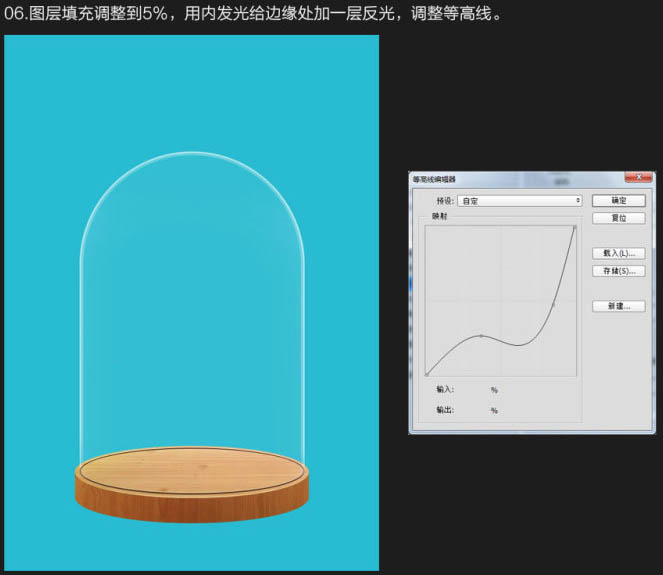This screenshot has width=663, height=575.
Task: Click the 存储(S)... save button
Action: (x=619, y=271)
